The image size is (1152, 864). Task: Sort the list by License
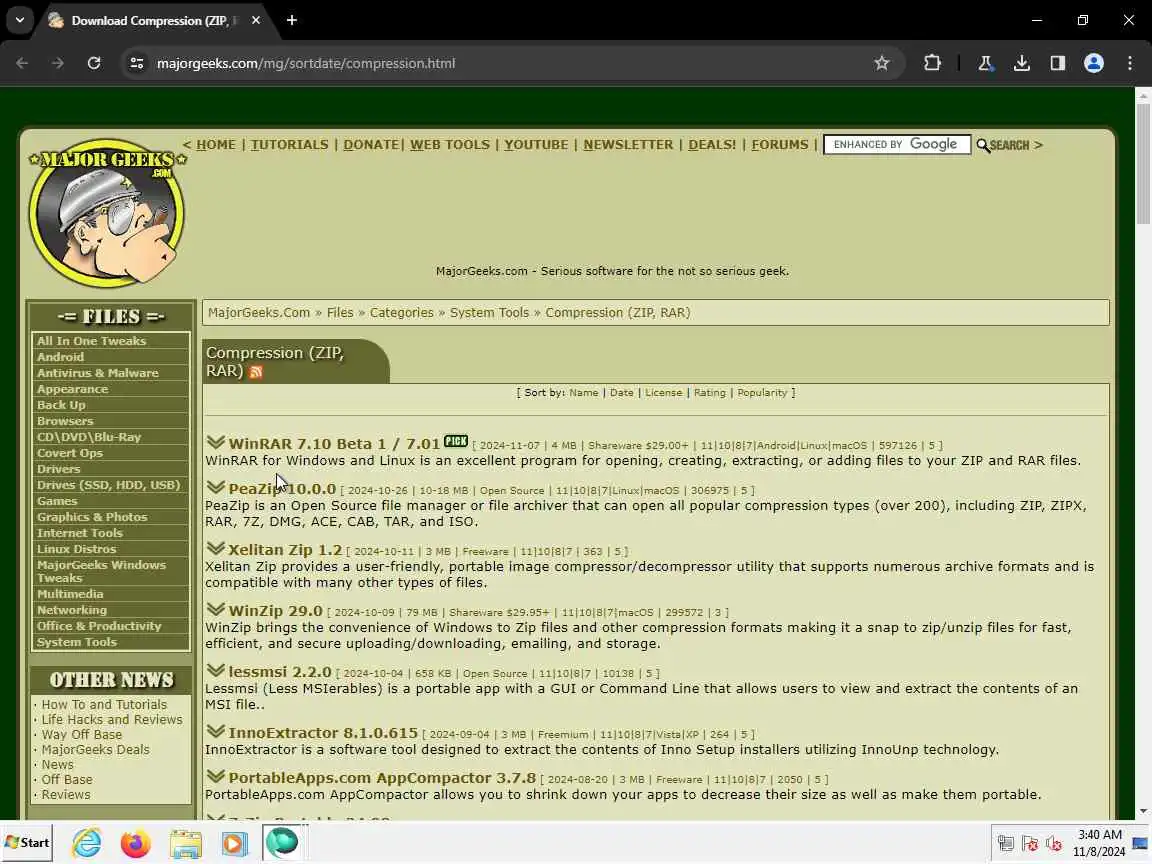coord(663,393)
